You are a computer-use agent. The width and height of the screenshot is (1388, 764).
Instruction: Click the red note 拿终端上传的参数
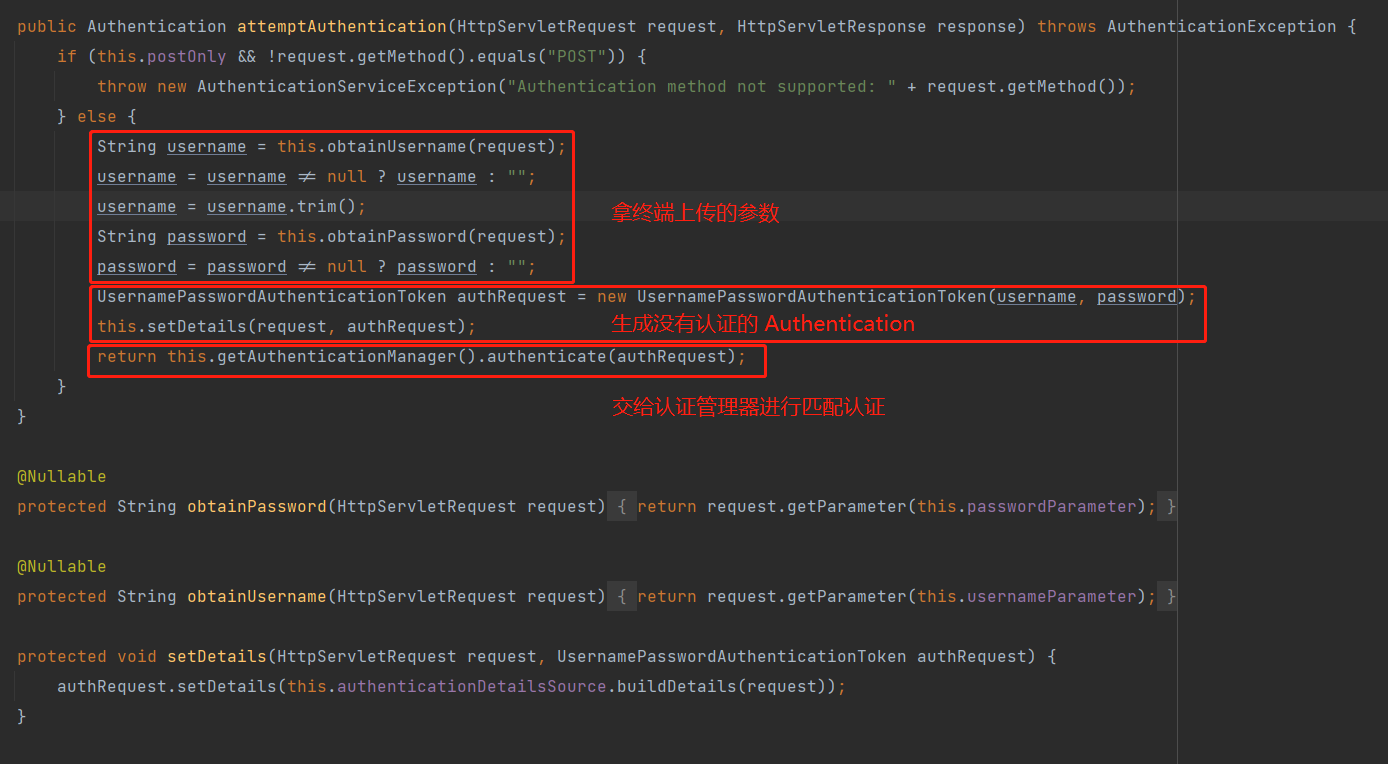(694, 212)
